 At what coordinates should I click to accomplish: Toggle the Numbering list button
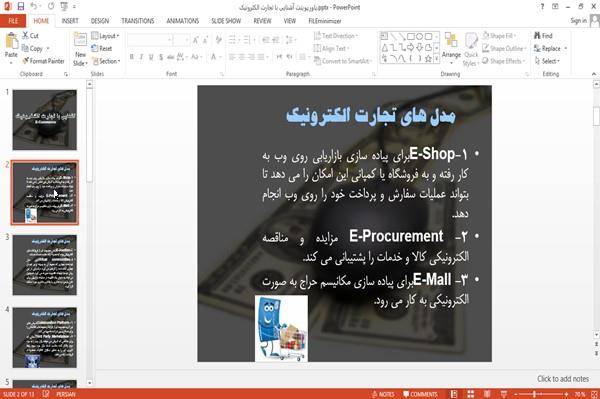248,39
